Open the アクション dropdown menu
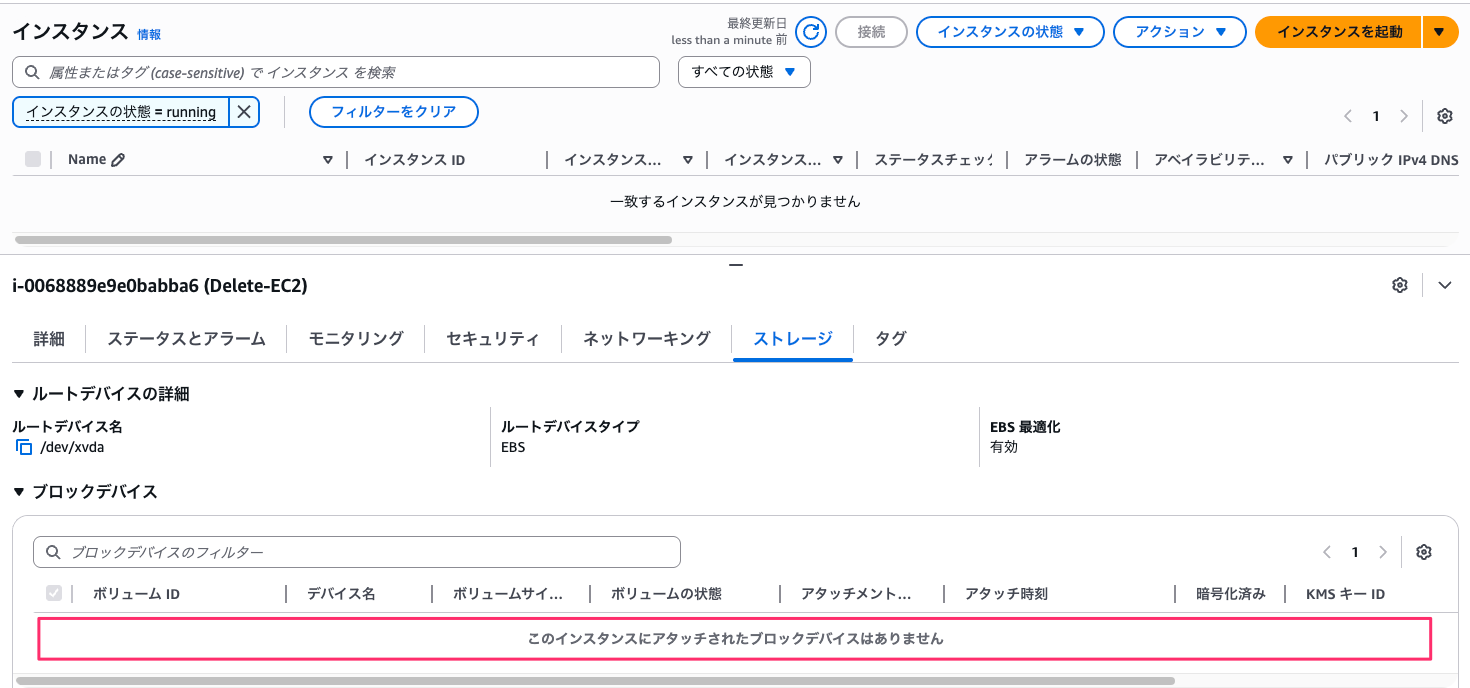This screenshot has height=688, width=1470. click(1179, 32)
